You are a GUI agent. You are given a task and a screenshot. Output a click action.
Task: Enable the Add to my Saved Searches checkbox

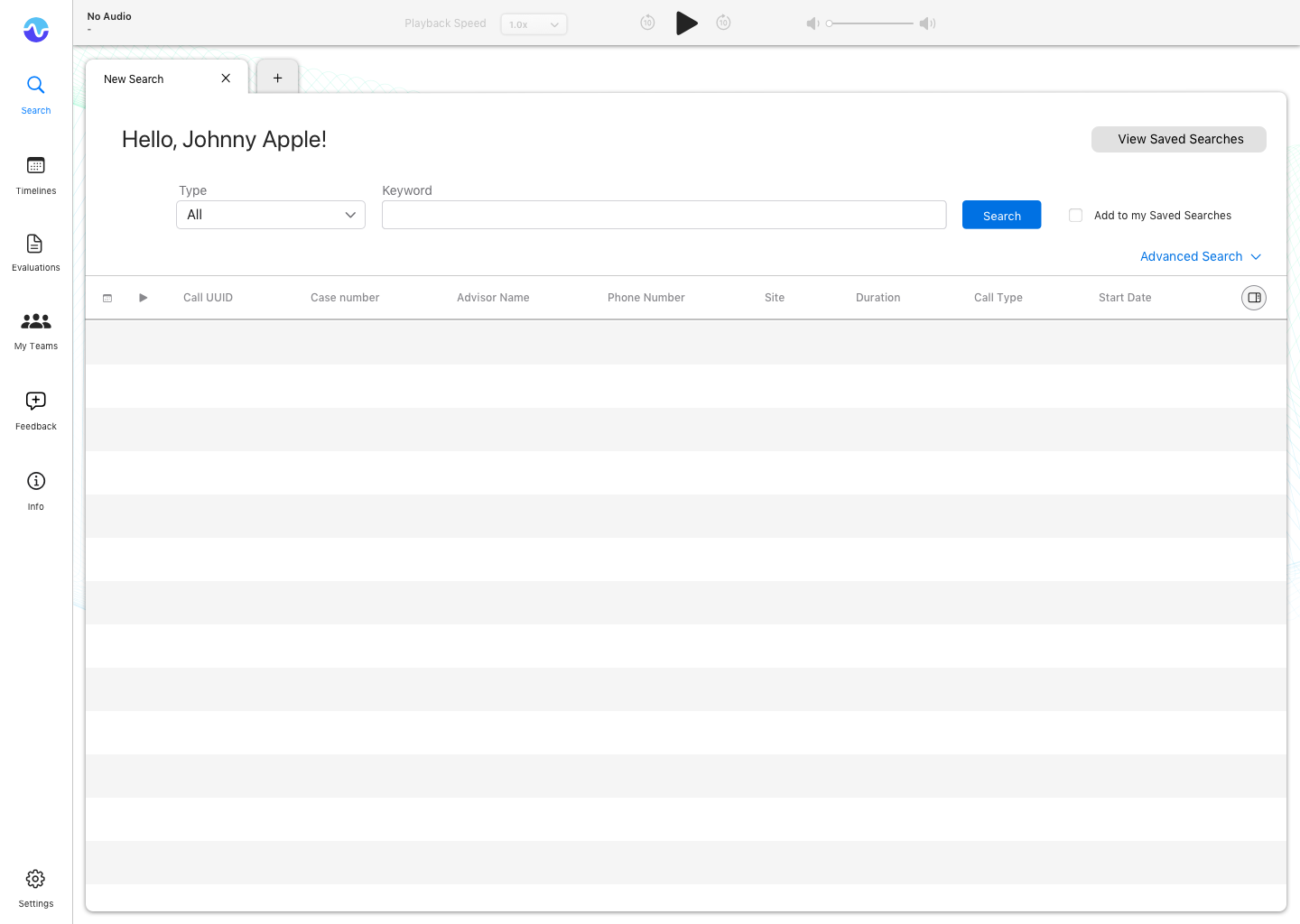[x=1075, y=215]
